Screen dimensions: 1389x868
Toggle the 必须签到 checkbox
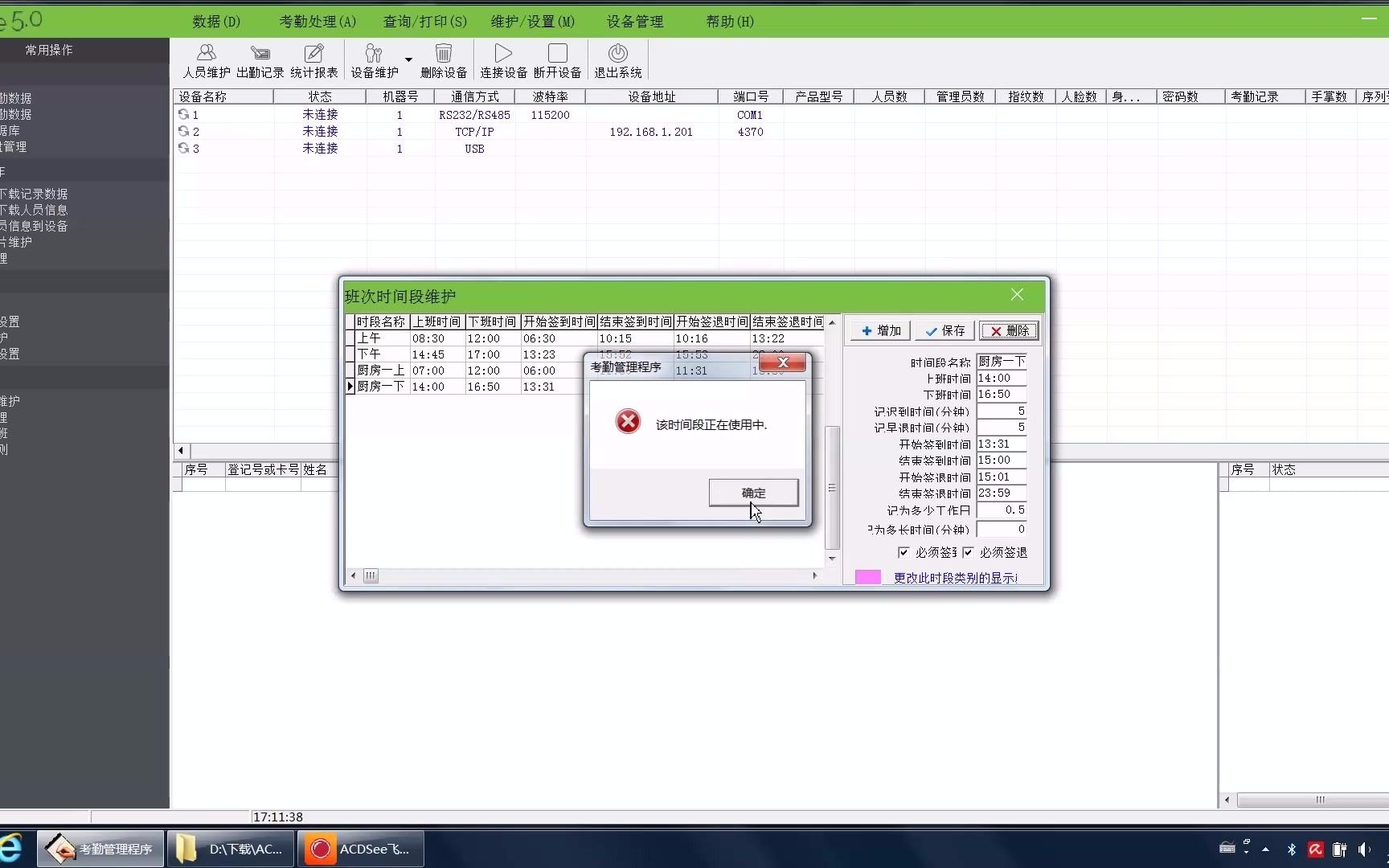point(903,552)
